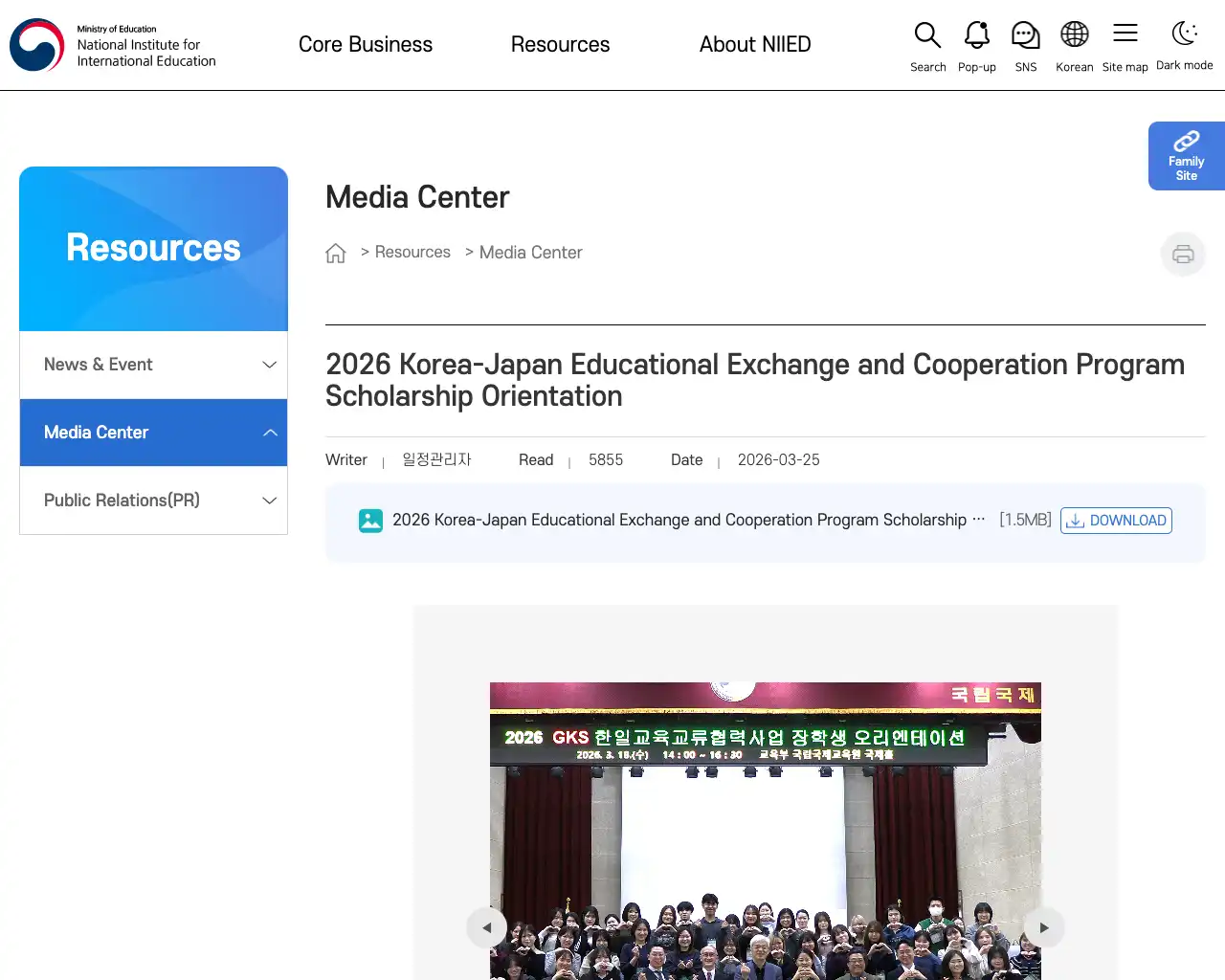Image resolution: width=1225 pixels, height=980 pixels.
Task: Open the Resources top menu
Action: 560,45
